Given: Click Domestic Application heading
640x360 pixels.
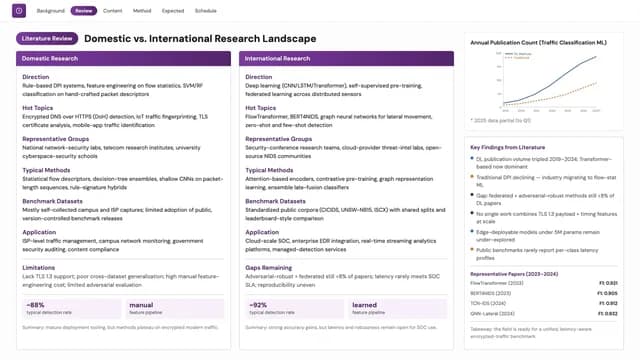Looking at the screenshot, I should coord(39,232).
